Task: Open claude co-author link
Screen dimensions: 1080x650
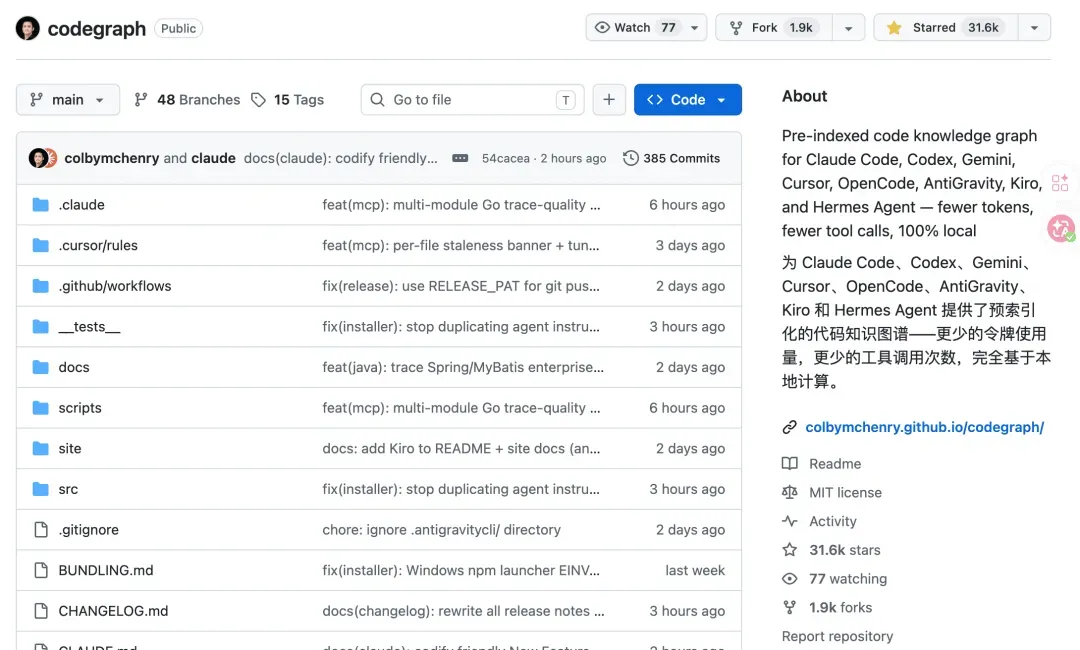Action: pyautogui.click(x=214, y=158)
